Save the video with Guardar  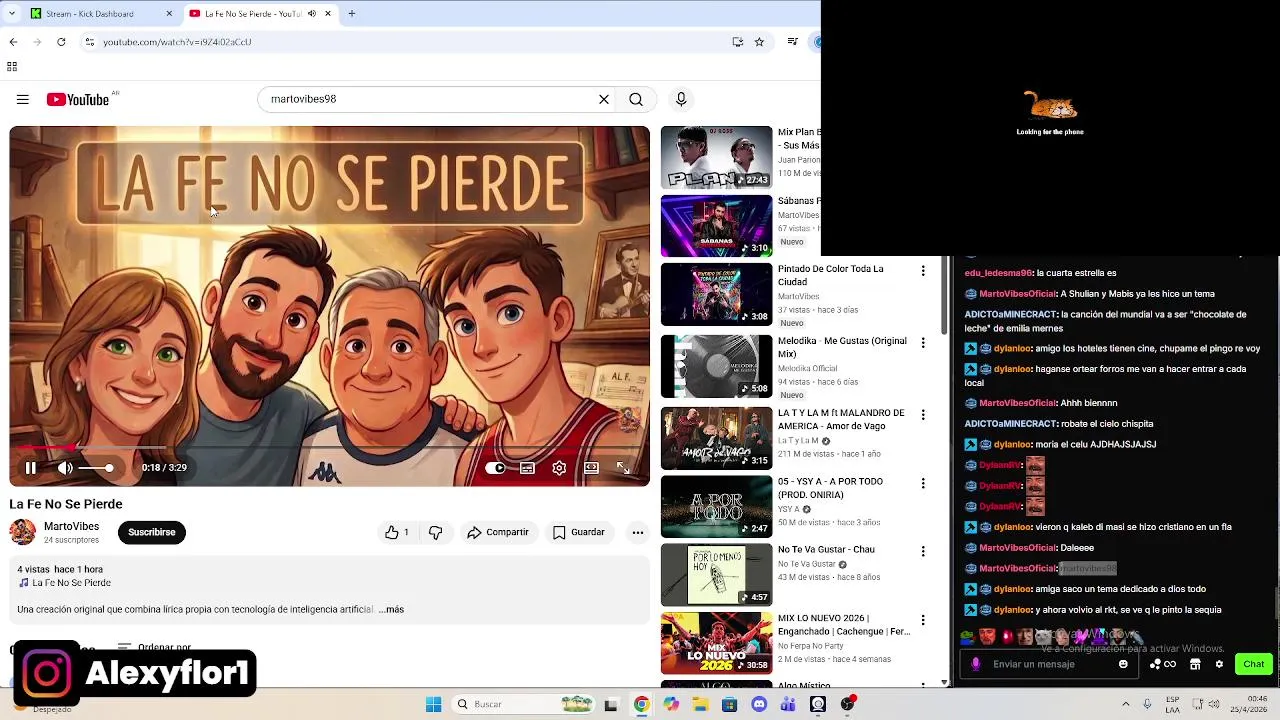[579, 532]
